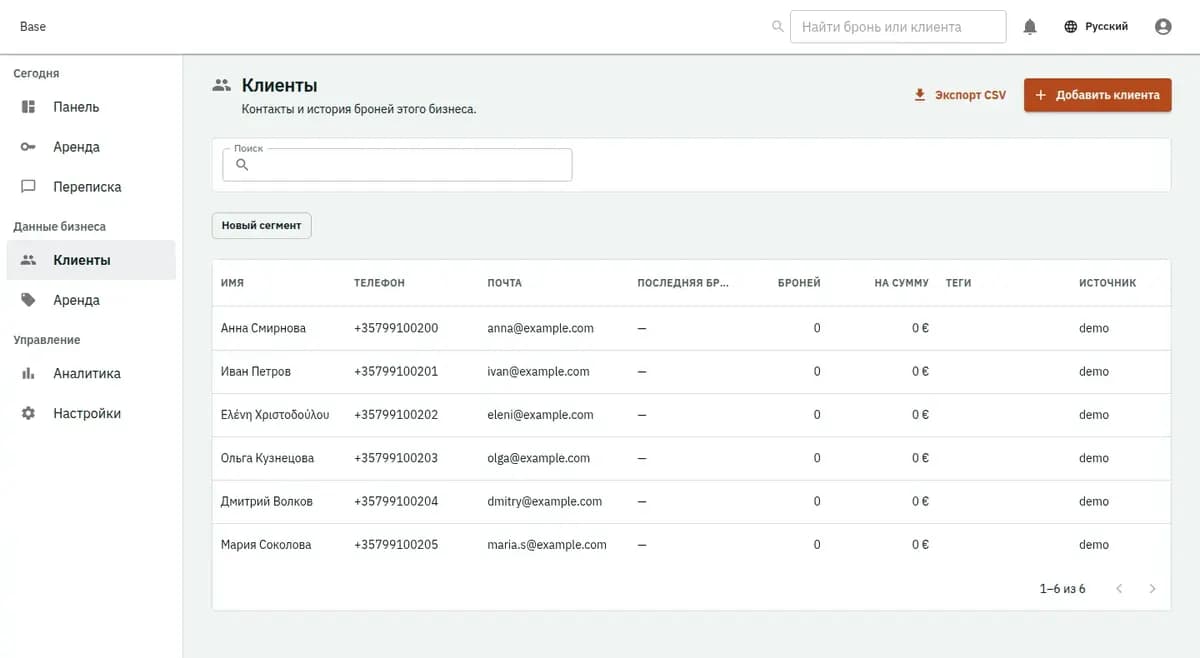
Task: Open client Анна Смирнова
Action: pos(263,328)
